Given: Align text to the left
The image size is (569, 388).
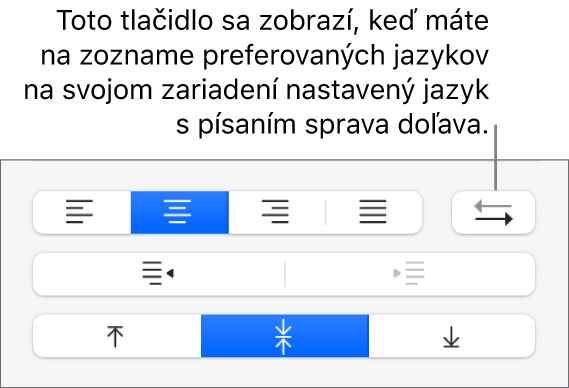Looking at the screenshot, I should [x=82, y=212].
